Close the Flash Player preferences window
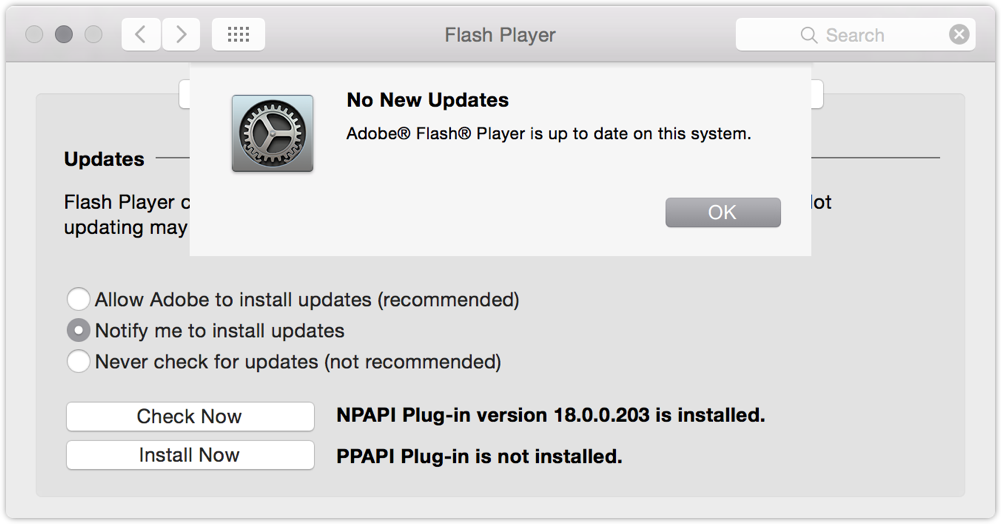1001x524 pixels. 34,34
